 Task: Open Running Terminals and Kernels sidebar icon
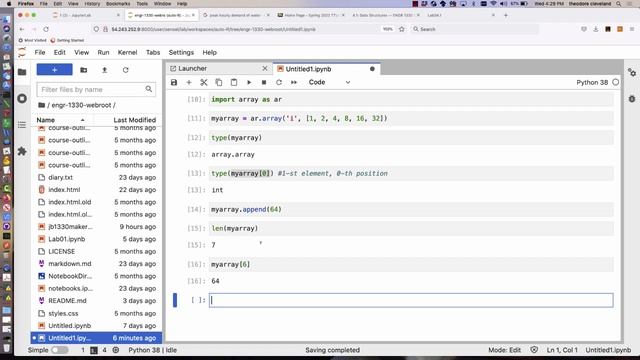pyautogui.click(x=22, y=98)
